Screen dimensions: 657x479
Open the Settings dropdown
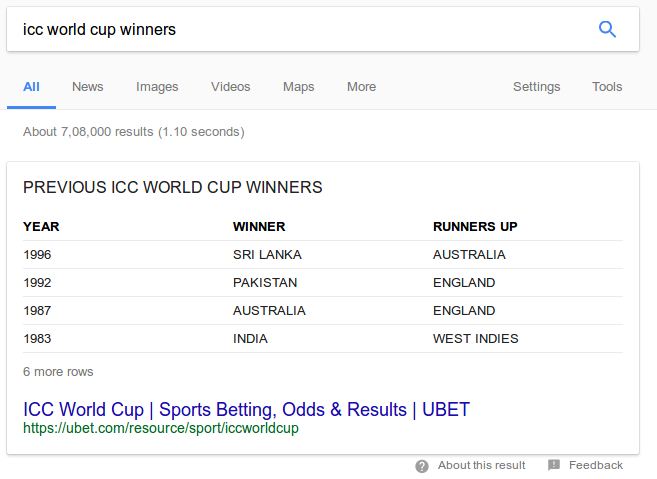click(537, 87)
